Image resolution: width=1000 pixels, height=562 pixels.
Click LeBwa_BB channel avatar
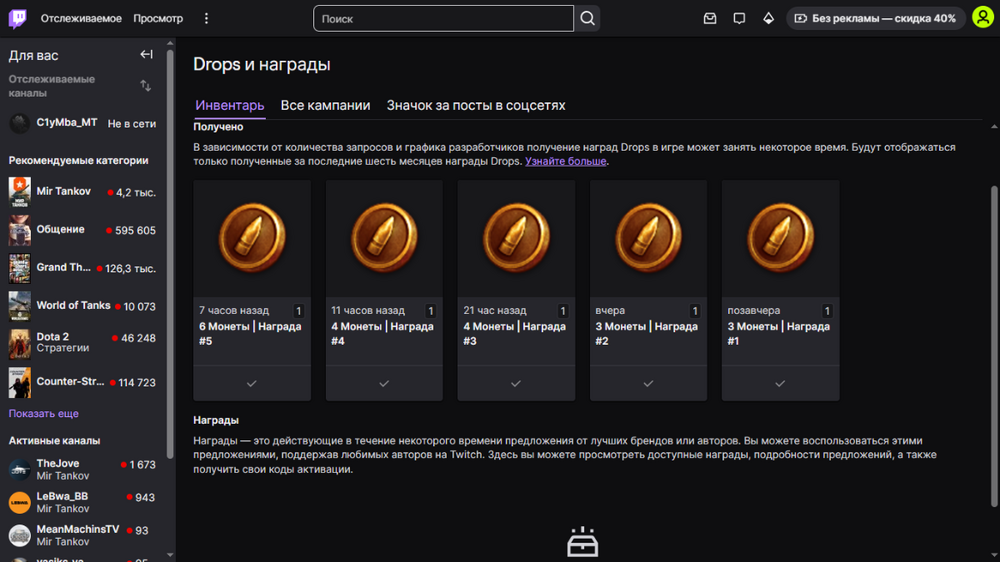(x=20, y=503)
